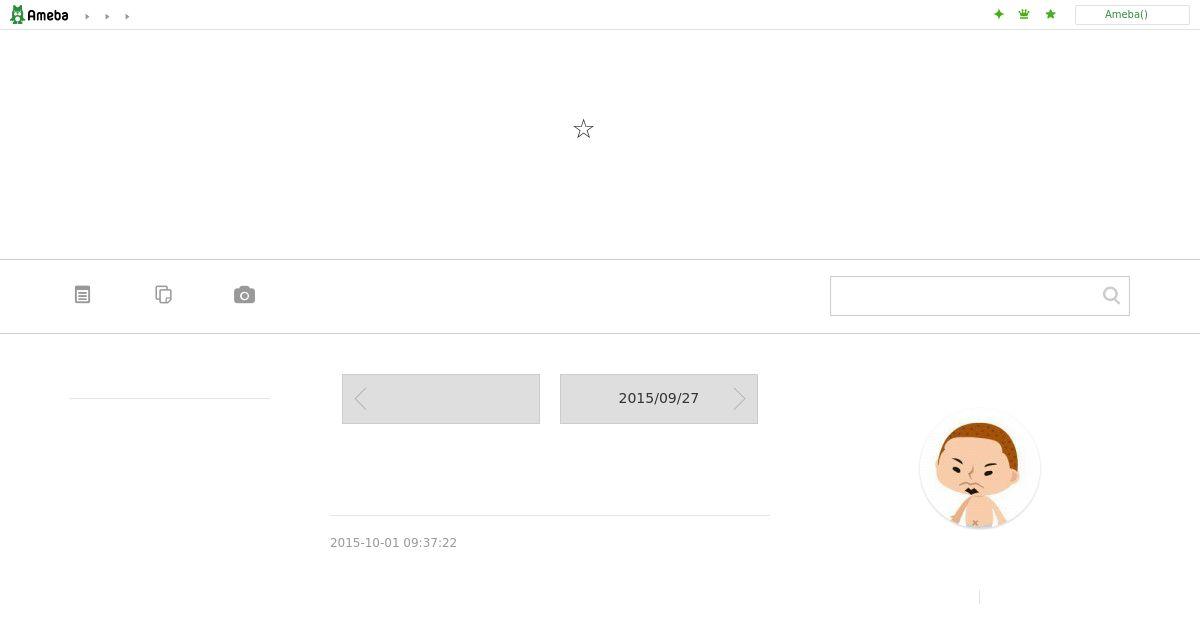Click the solid green star icon
Image resolution: width=1200 pixels, height=630 pixels.
(x=1050, y=14)
